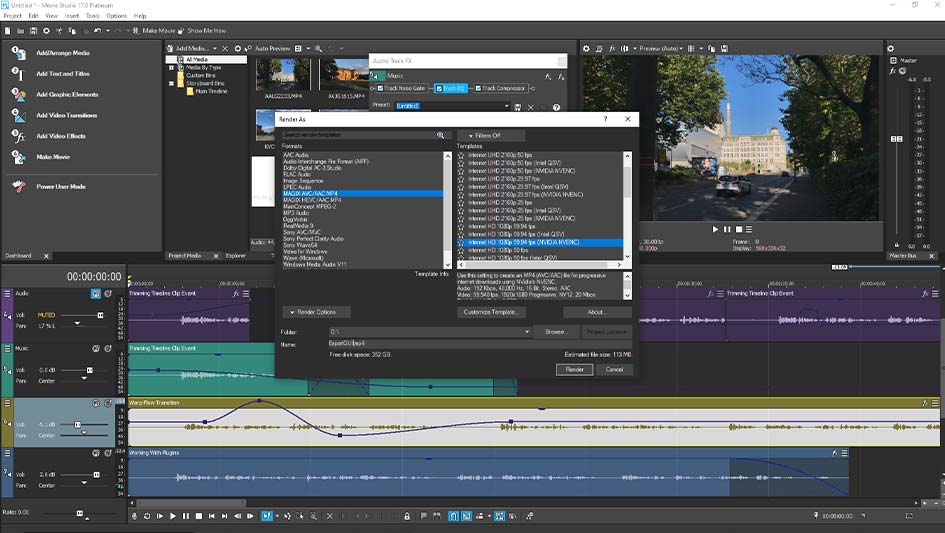
Task: Open Add Media dropdown arrow
Action: [215, 48]
